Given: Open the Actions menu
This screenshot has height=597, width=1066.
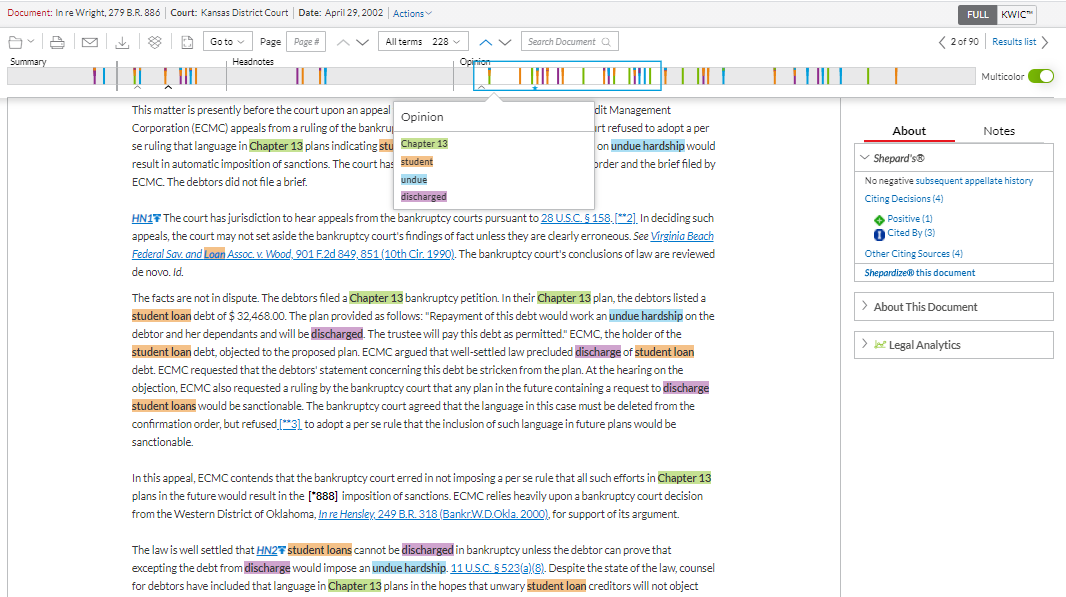Looking at the screenshot, I should coord(412,14).
